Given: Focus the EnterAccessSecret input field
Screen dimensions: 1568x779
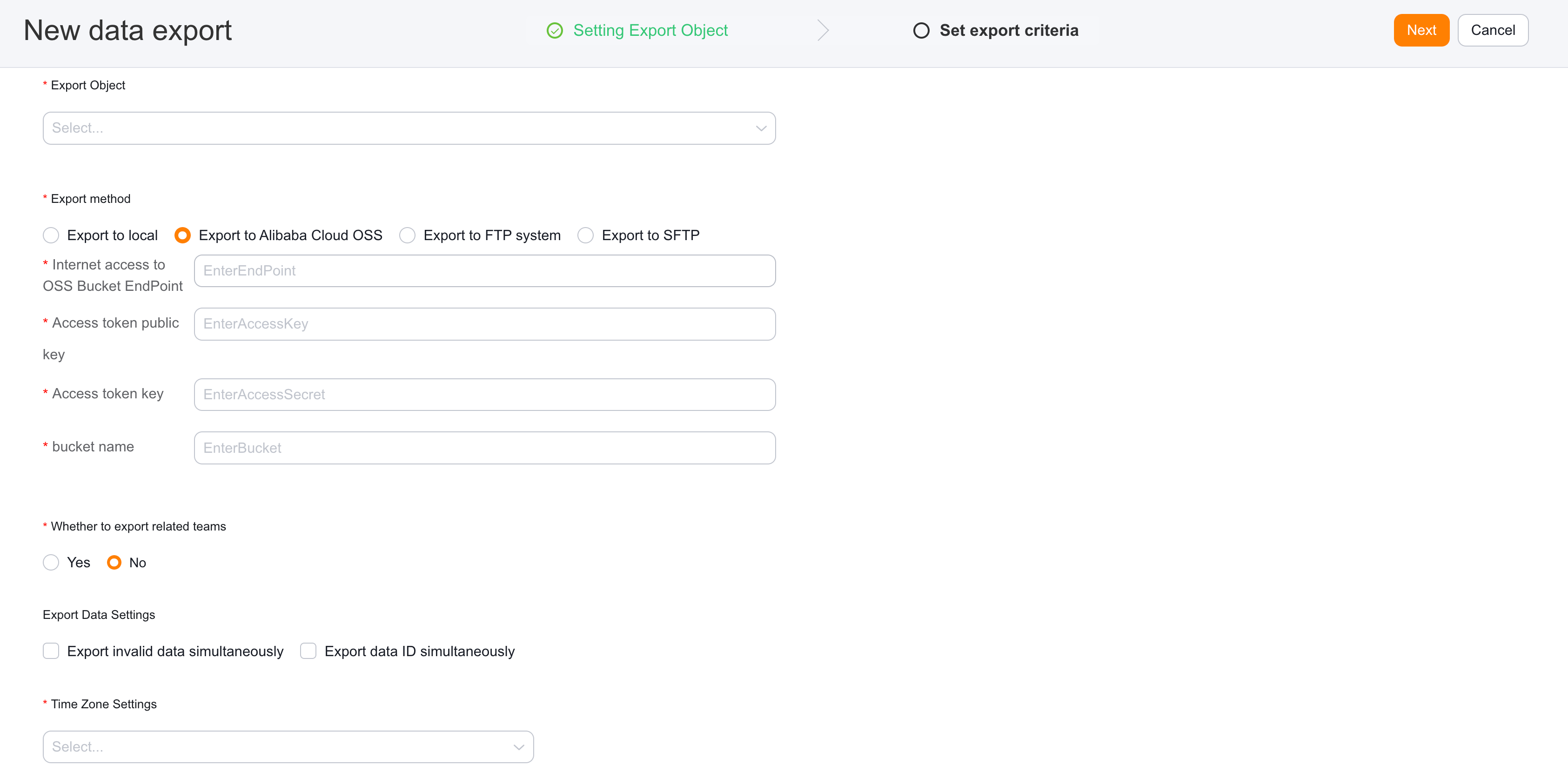Looking at the screenshot, I should tap(484, 394).
